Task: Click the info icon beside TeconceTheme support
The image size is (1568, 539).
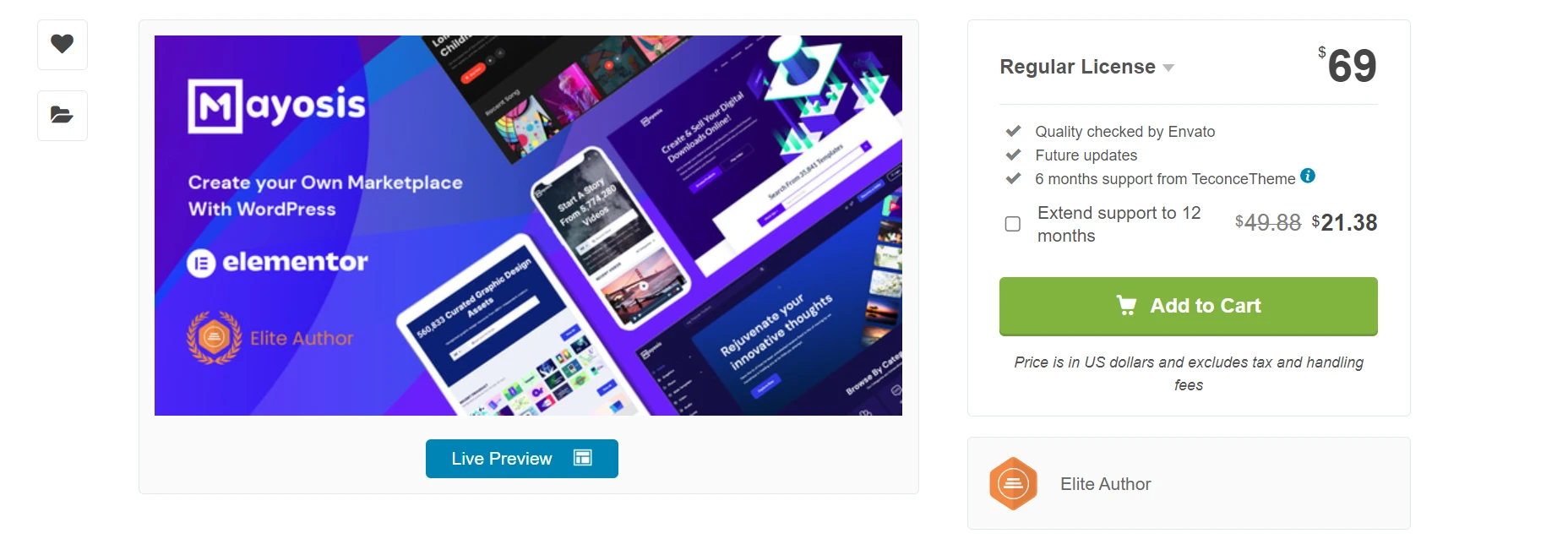Action: [1308, 176]
